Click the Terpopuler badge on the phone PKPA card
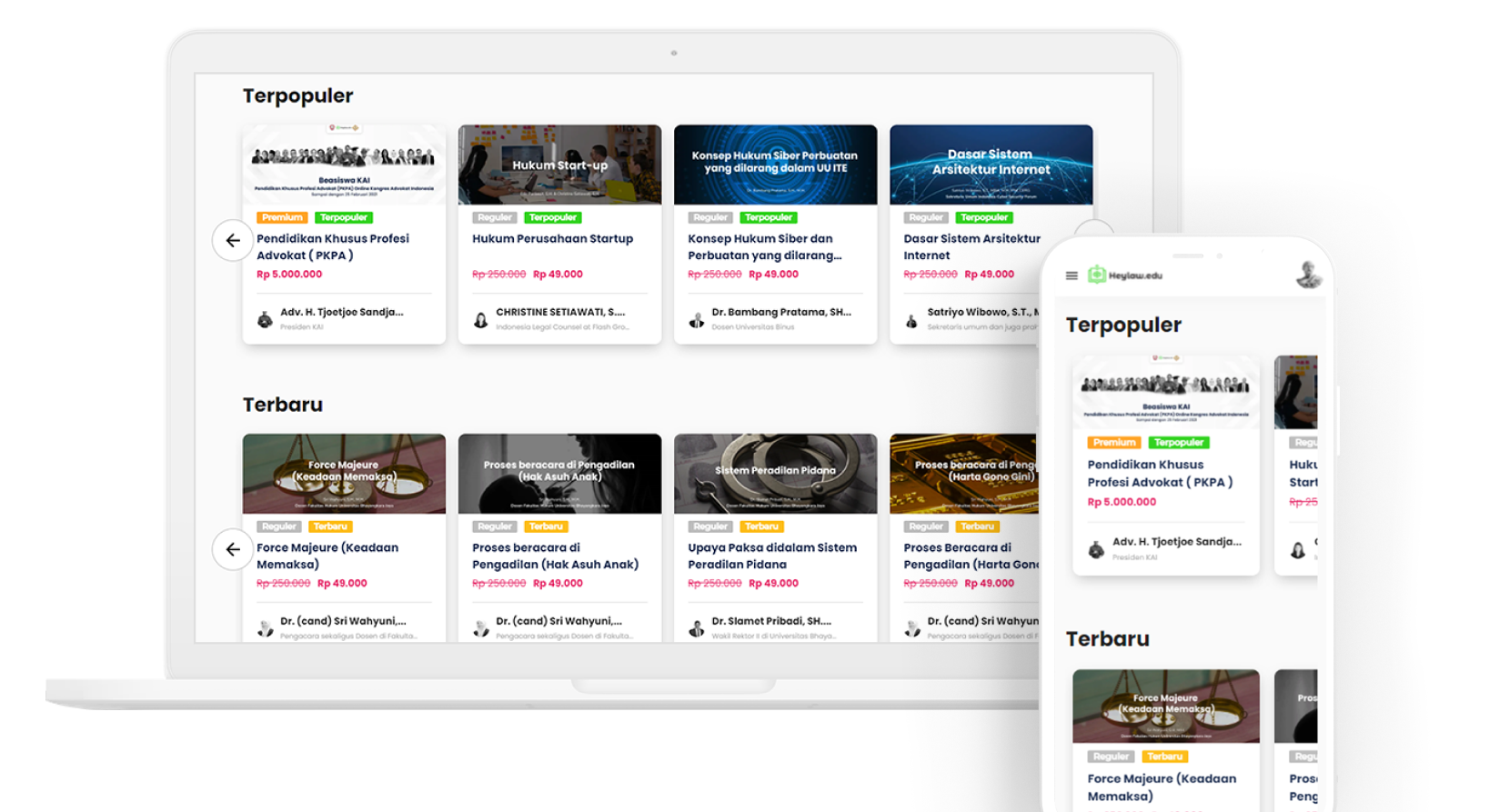 (x=1179, y=443)
